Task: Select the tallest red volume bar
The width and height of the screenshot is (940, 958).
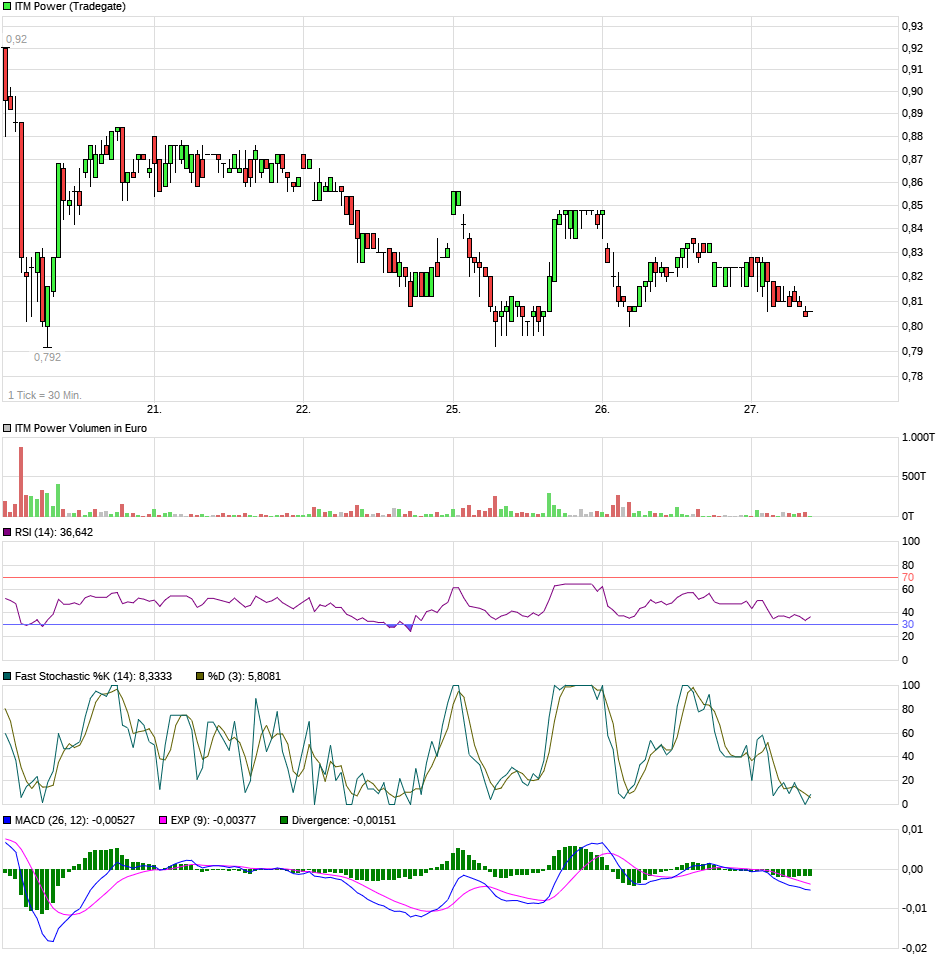Action: pyautogui.click(x=20, y=480)
